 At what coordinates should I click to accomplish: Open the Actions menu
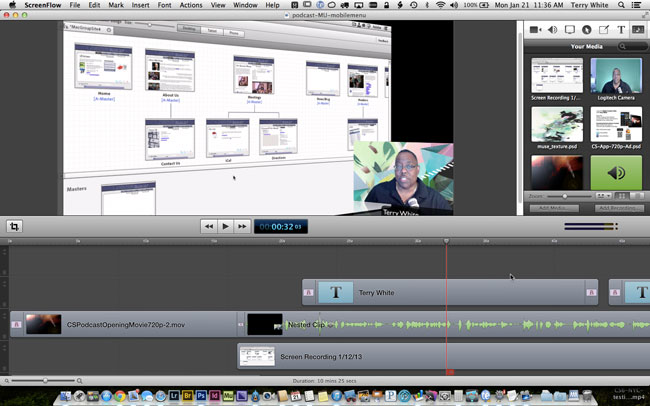coord(191,5)
